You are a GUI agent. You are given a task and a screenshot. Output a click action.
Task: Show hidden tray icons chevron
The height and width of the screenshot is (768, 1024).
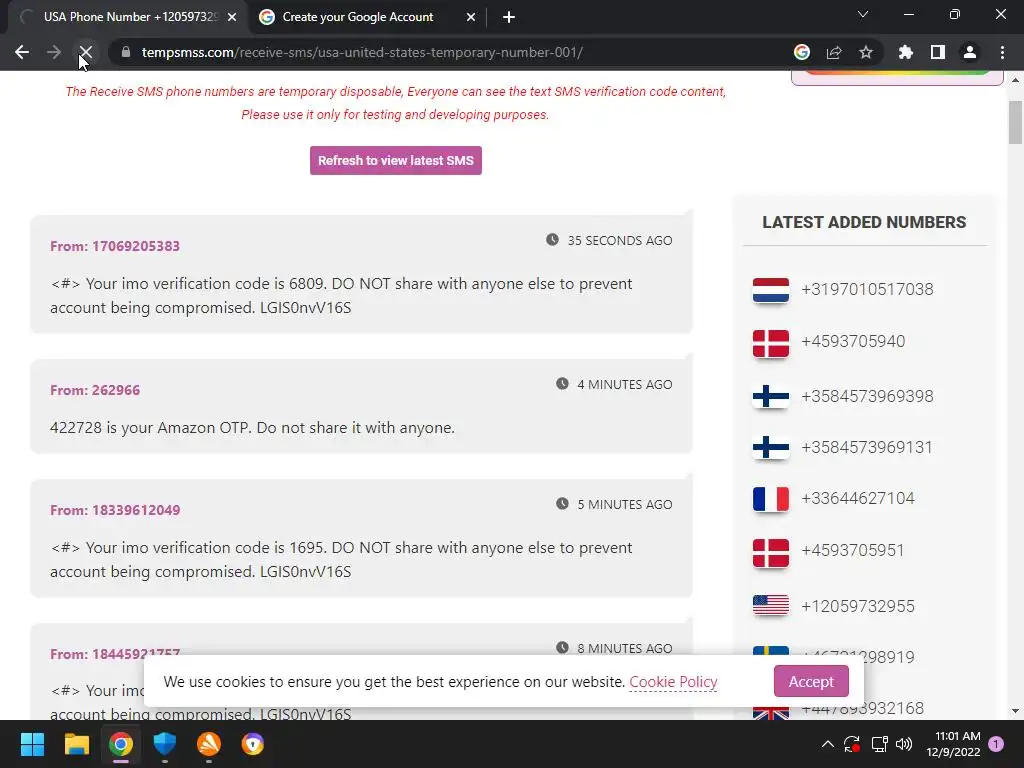click(x=827, y=744)
